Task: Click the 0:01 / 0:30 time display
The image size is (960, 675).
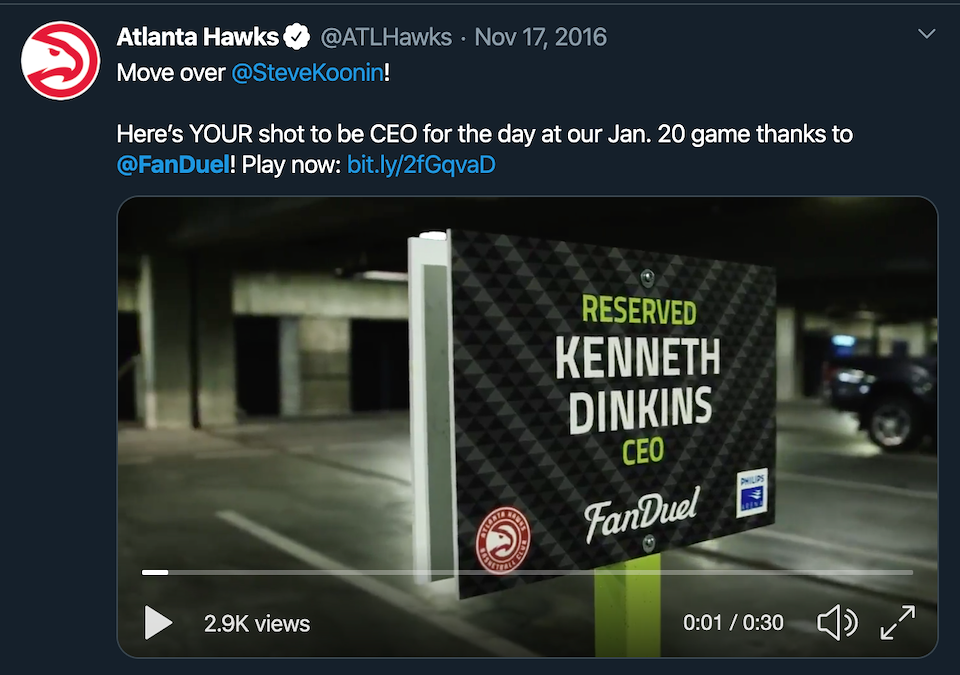Action: [x=733, y=623]
